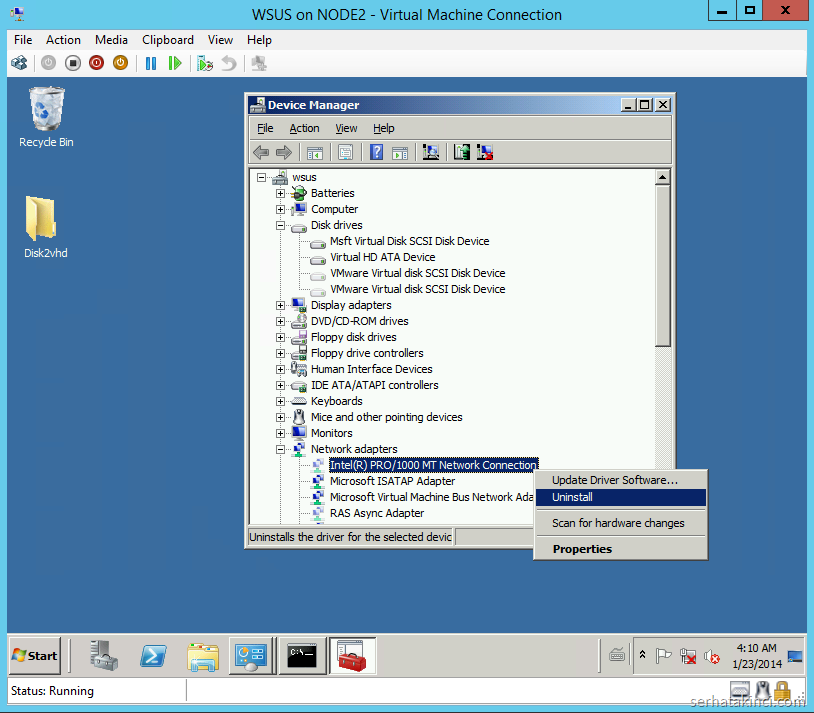Select the Disk2vhd folder on desktop
814x713 pixels.
coord(46,227)
